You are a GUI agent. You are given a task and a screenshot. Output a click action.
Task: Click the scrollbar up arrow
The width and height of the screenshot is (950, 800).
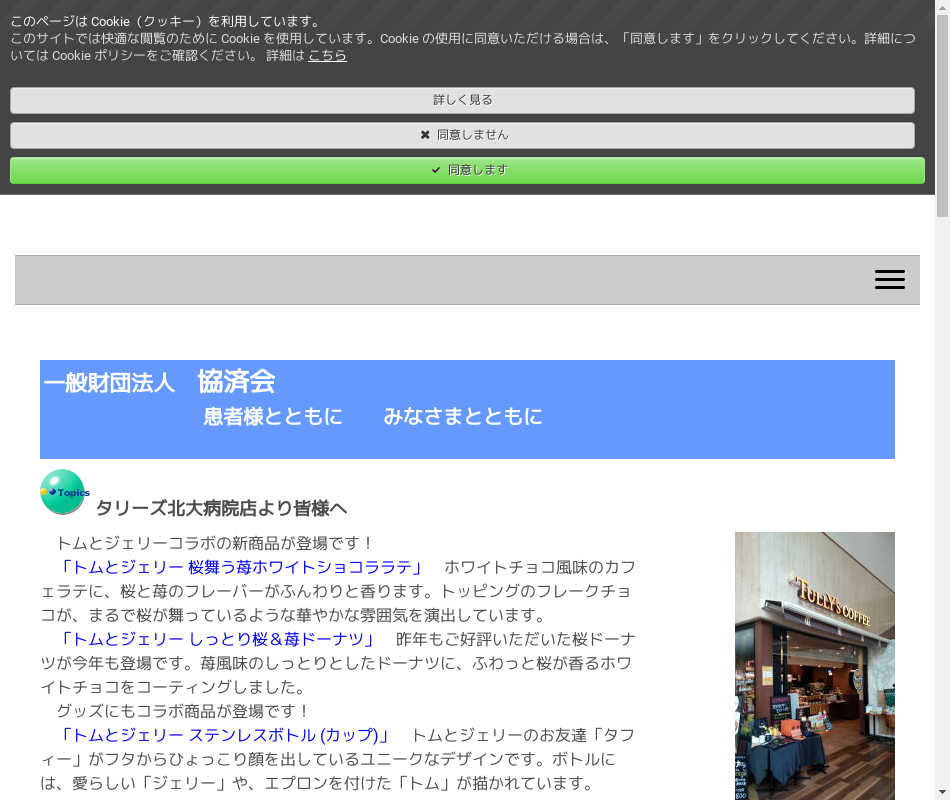(942, 7)
